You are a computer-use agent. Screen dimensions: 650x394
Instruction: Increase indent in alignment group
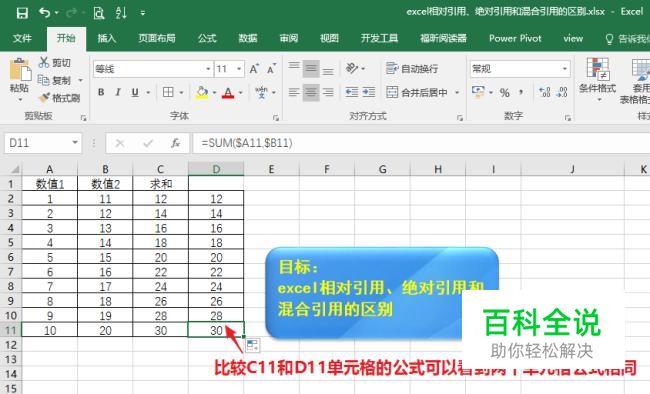(369, 92)
